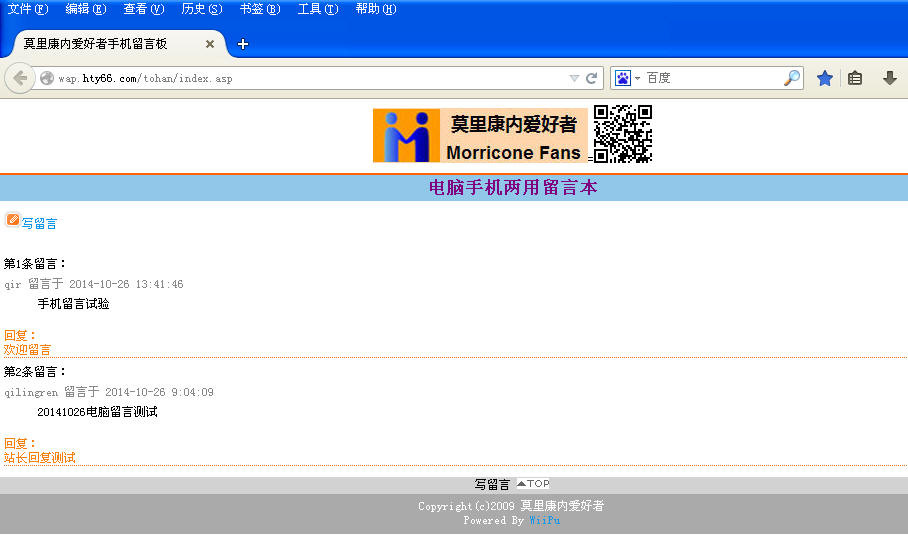Click the 第2条留言 heading
The image size is (908, 556).
coord(35,372)
